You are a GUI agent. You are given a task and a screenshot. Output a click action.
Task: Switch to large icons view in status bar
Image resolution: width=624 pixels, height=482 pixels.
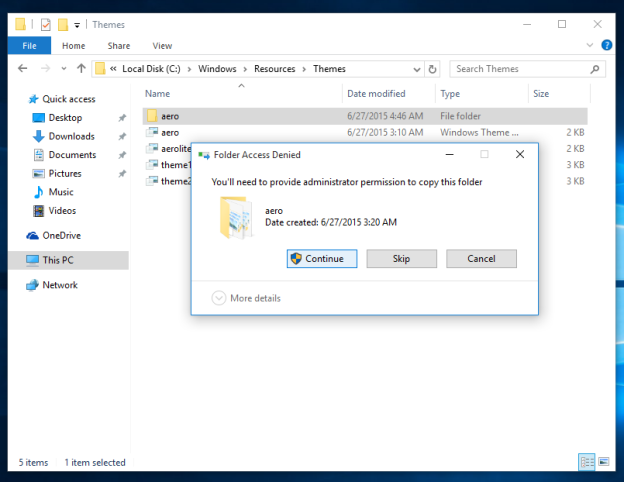pos(603,462)
